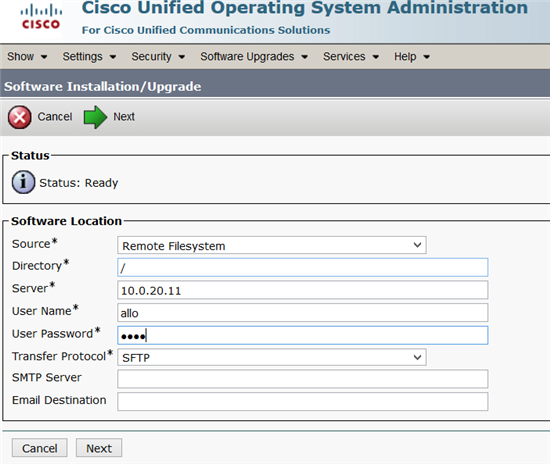Click the red Cancel X icon
The image size is (550, 464).
20,117
